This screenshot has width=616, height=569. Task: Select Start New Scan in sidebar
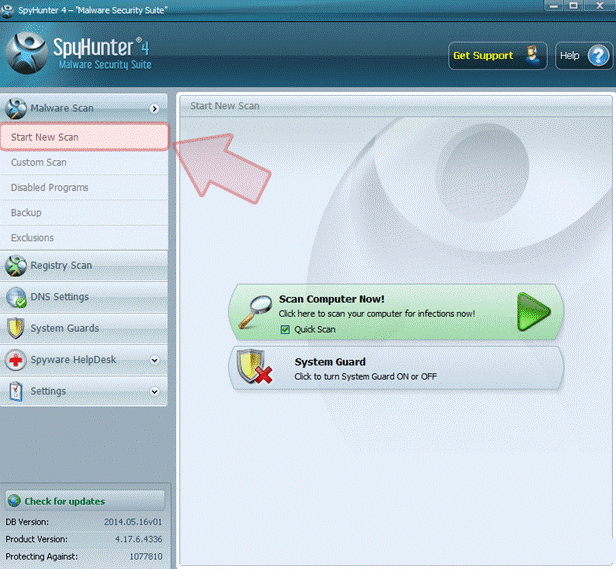tap(85, 137)
